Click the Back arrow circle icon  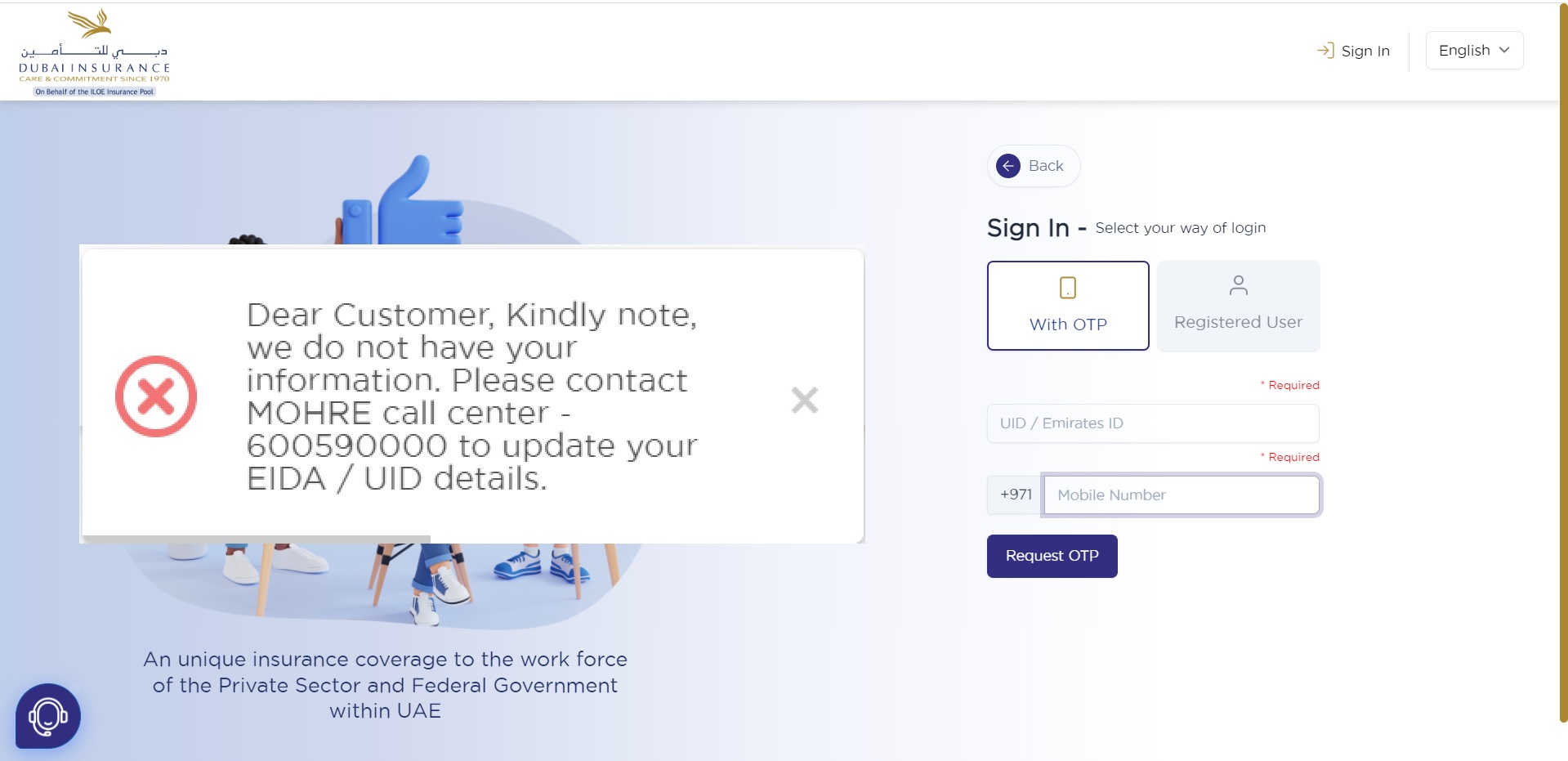point(1008,166)
